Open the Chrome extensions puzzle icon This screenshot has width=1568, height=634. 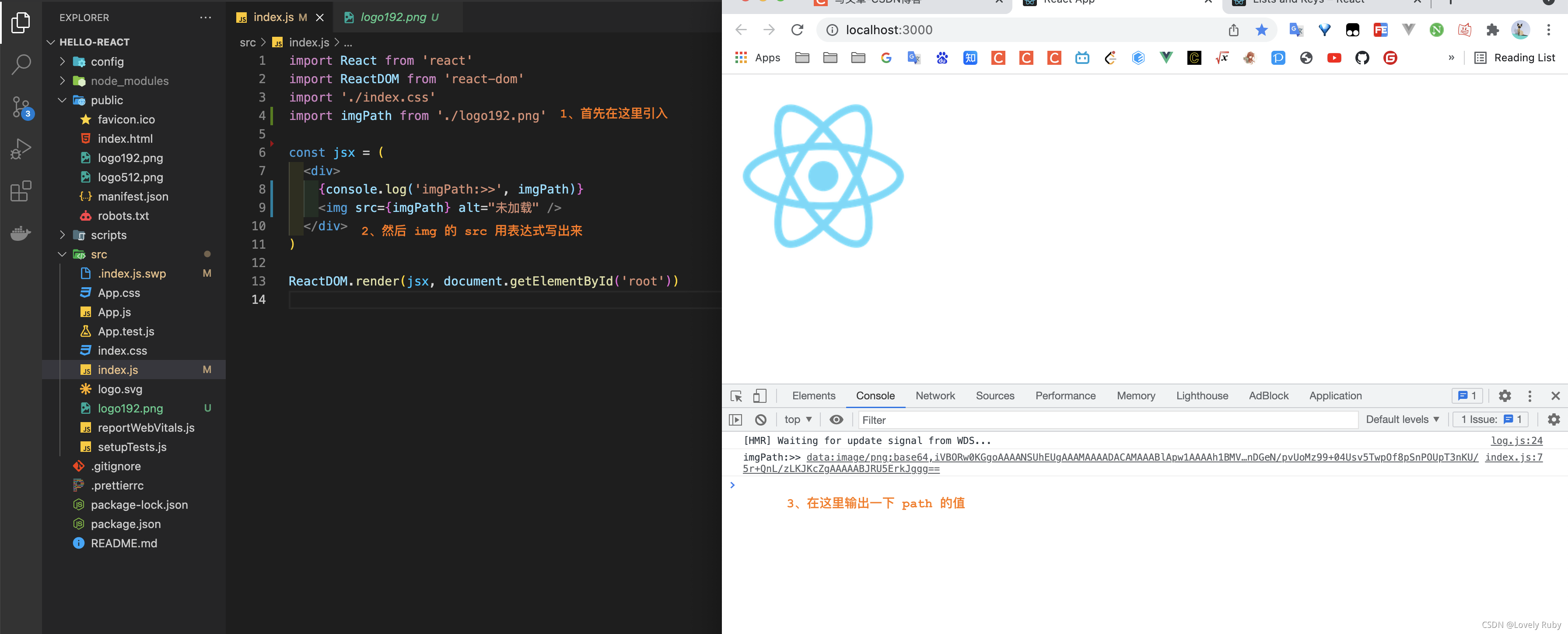1492,30
